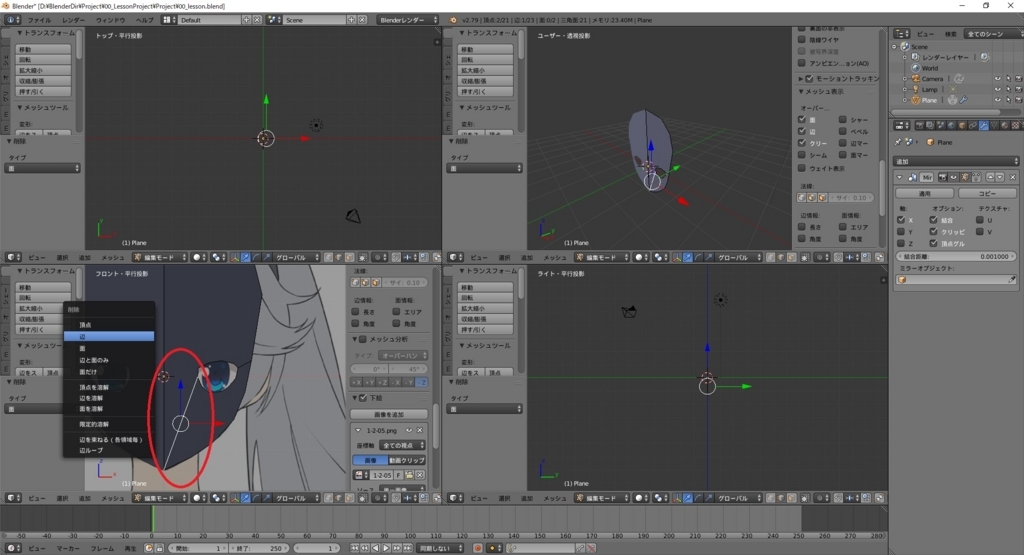Image resolution: width=1024 pixels, height=555 pixels.
Task: Toggle modifier render visibility camera icon
Action: click(942, 178)
